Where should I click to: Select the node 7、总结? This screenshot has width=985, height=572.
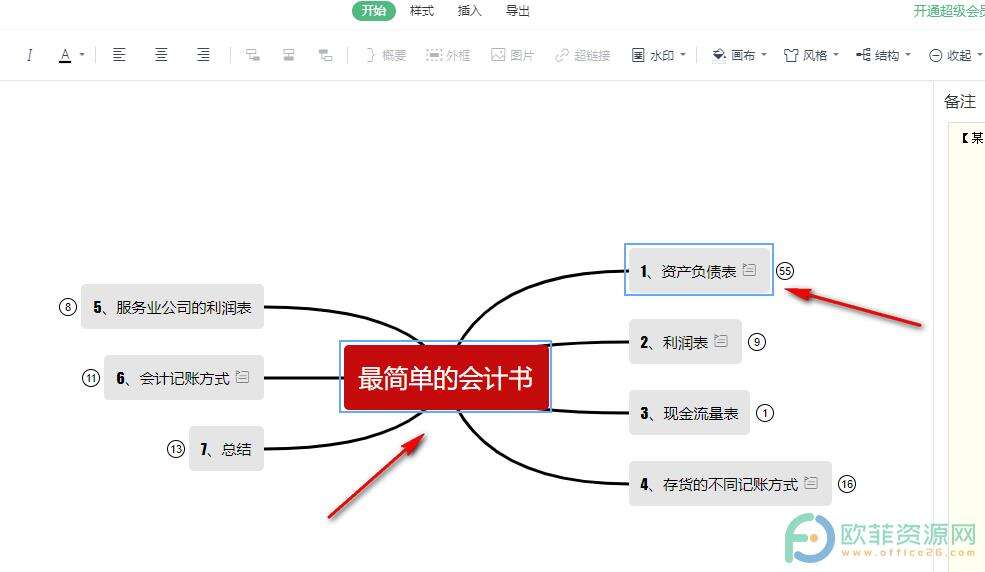coord(226,448)
